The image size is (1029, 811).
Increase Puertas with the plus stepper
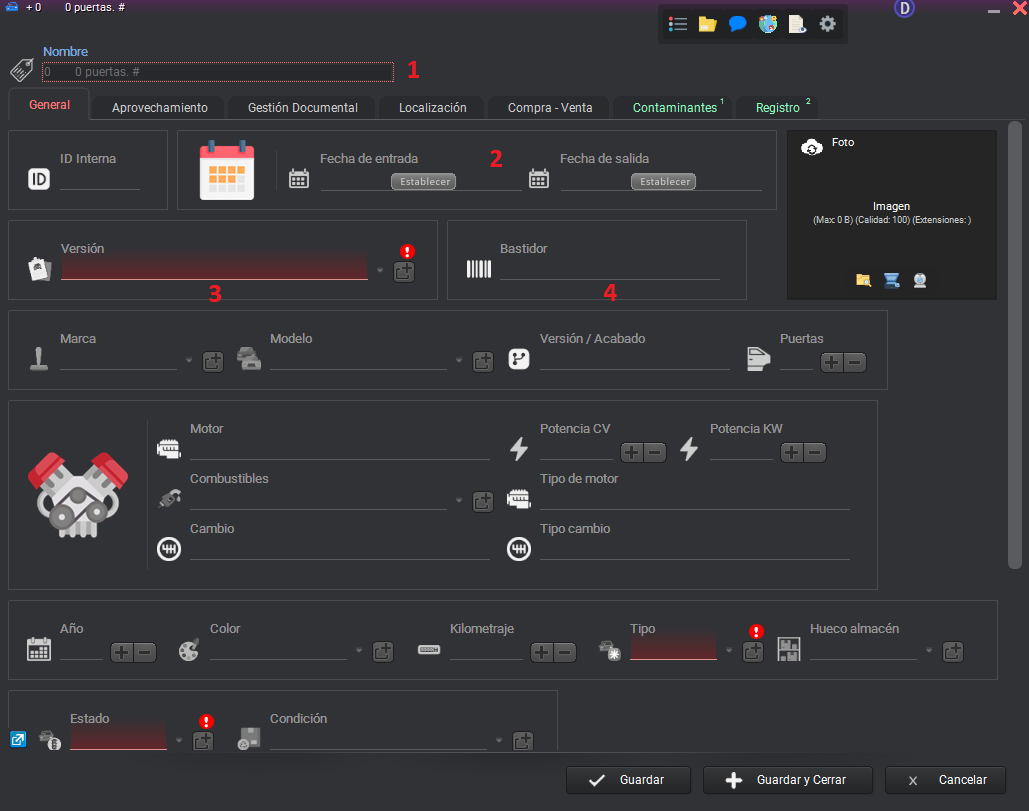coord(832,363)
